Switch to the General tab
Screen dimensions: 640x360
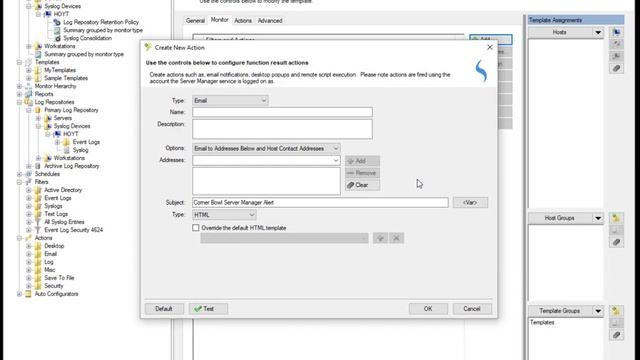coord(195,20)
